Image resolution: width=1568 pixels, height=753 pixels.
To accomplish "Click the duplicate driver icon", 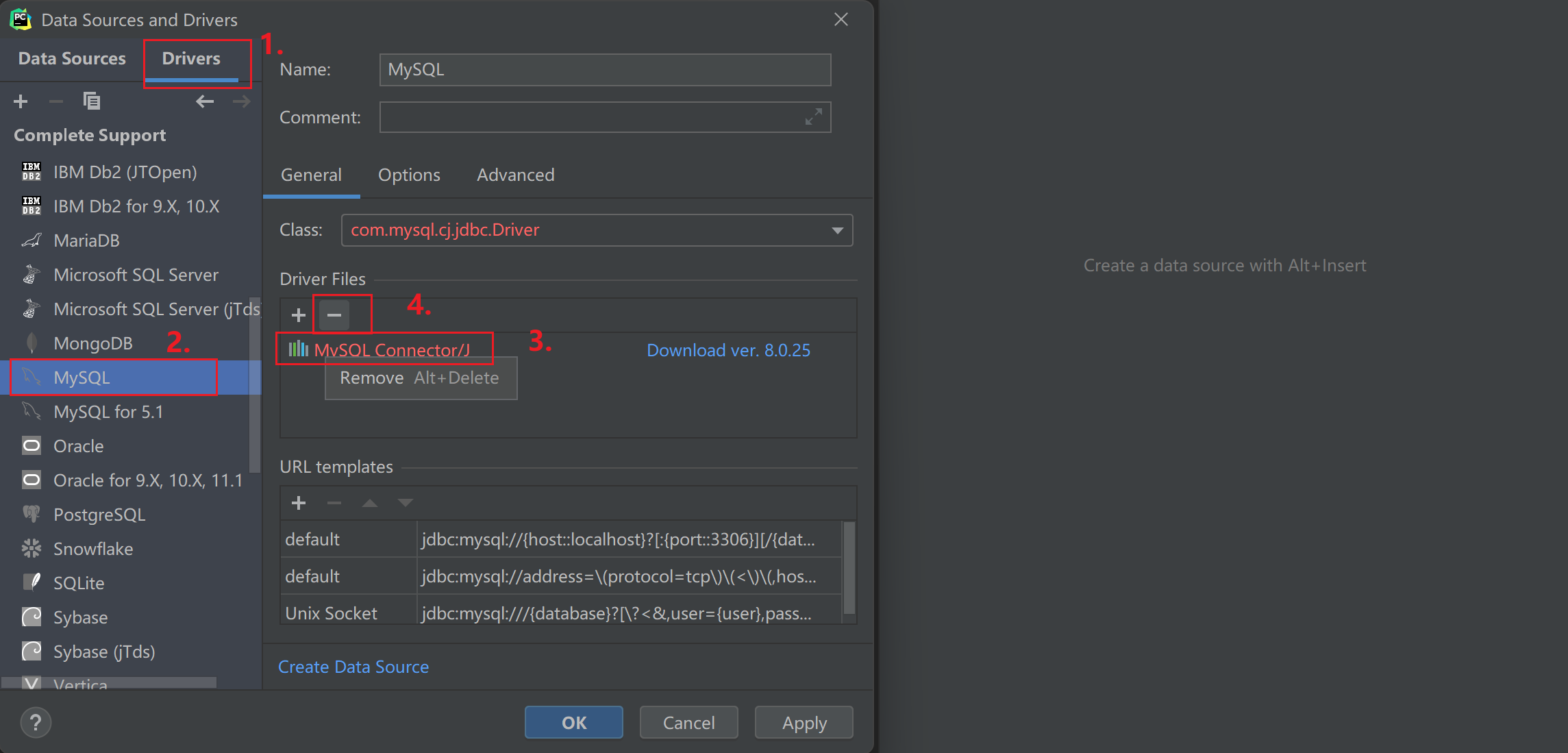I will 91,101.
